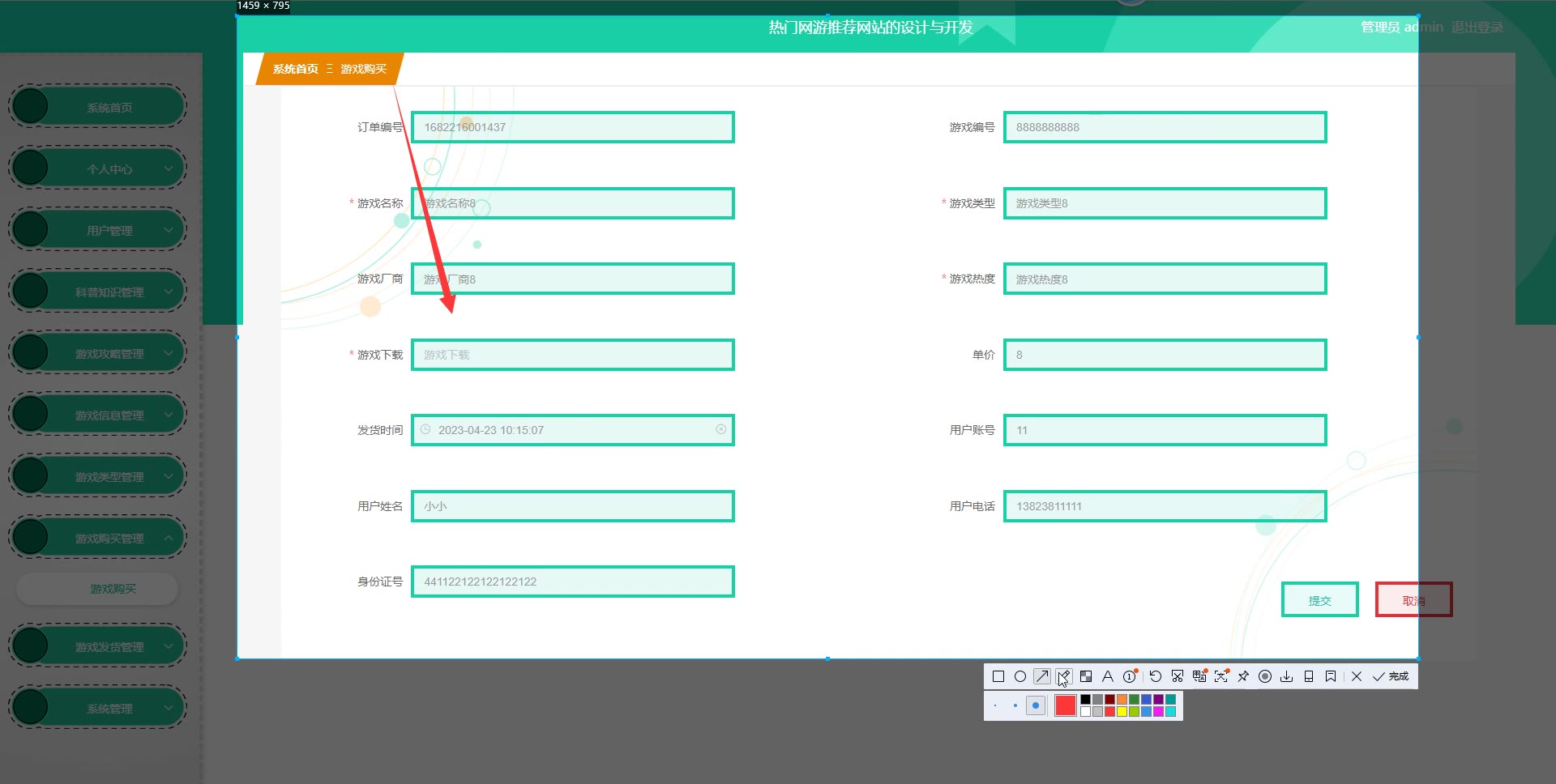Go to 系统首页 in the breadcrumb
Viewport: 1556px width, 784px height.
[x=295, y=69]
